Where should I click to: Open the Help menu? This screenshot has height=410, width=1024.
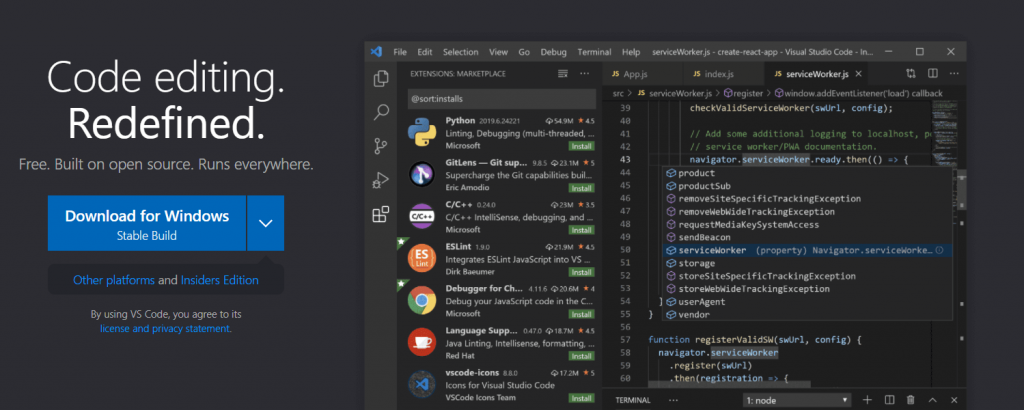click(x=631, y=52)
